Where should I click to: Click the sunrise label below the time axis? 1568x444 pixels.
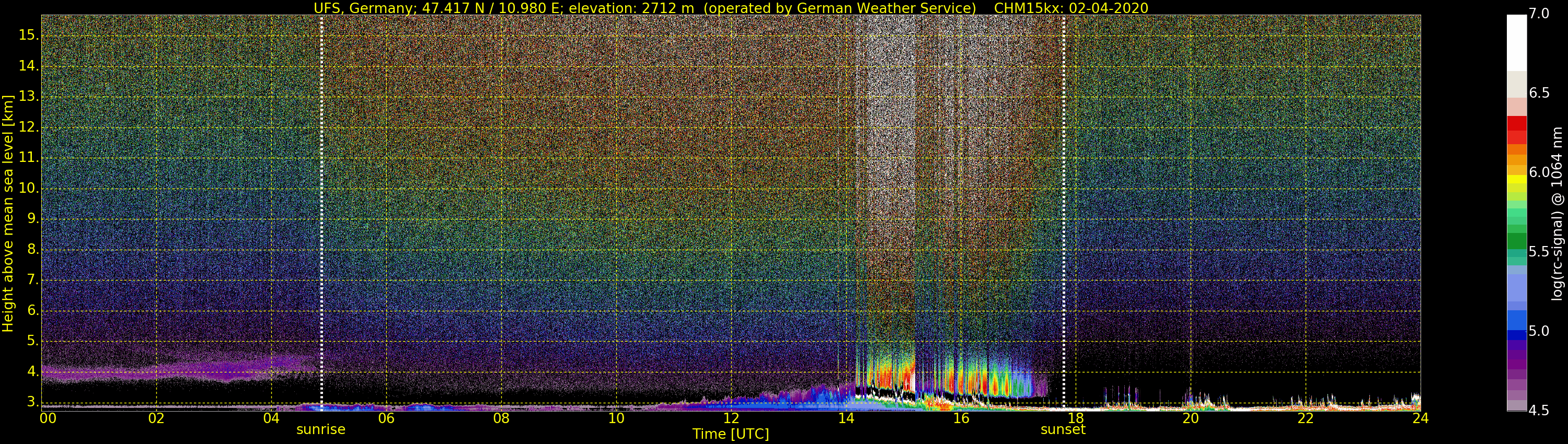click(x=321, y=430)
